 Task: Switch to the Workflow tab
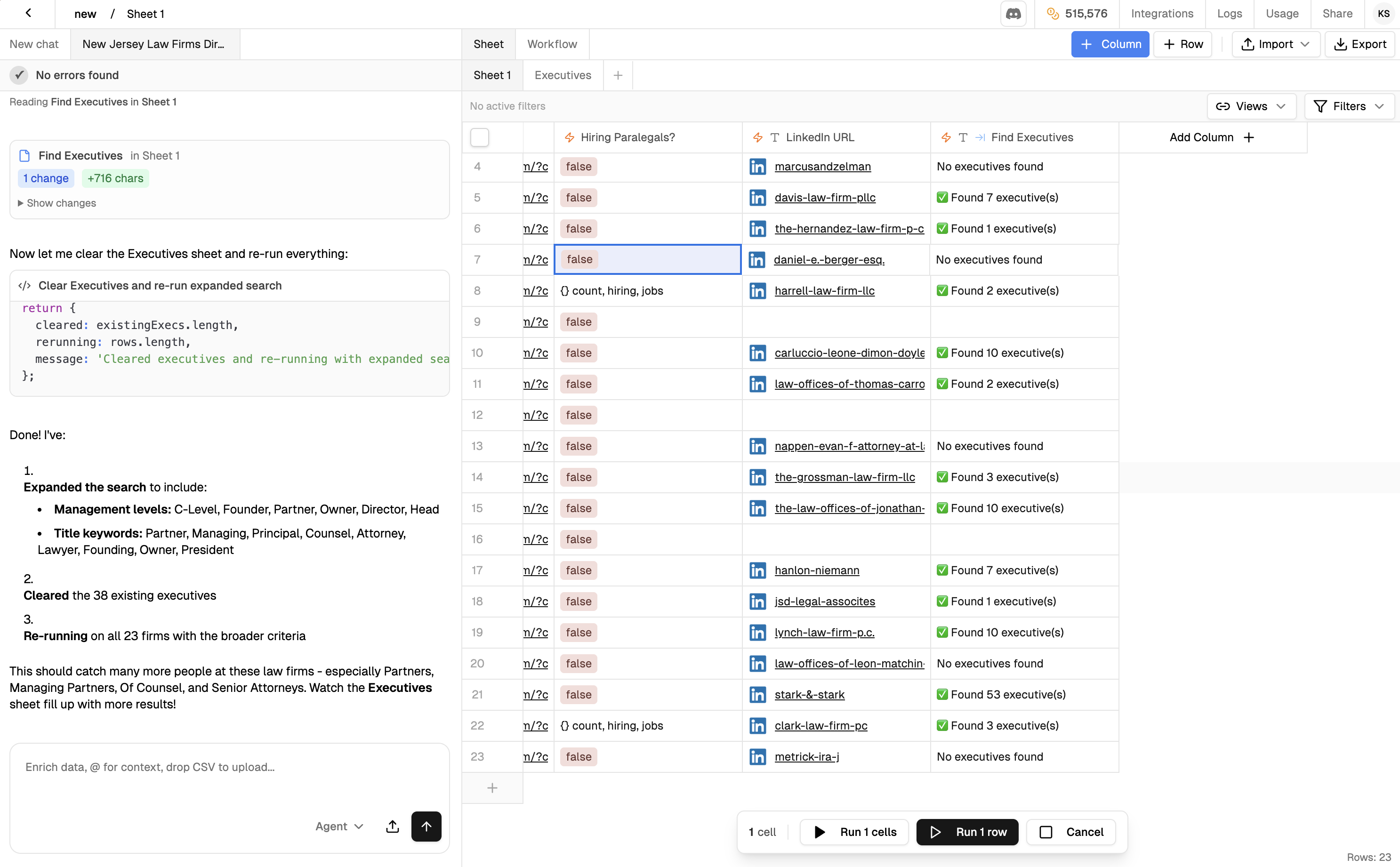coord(552,44)
